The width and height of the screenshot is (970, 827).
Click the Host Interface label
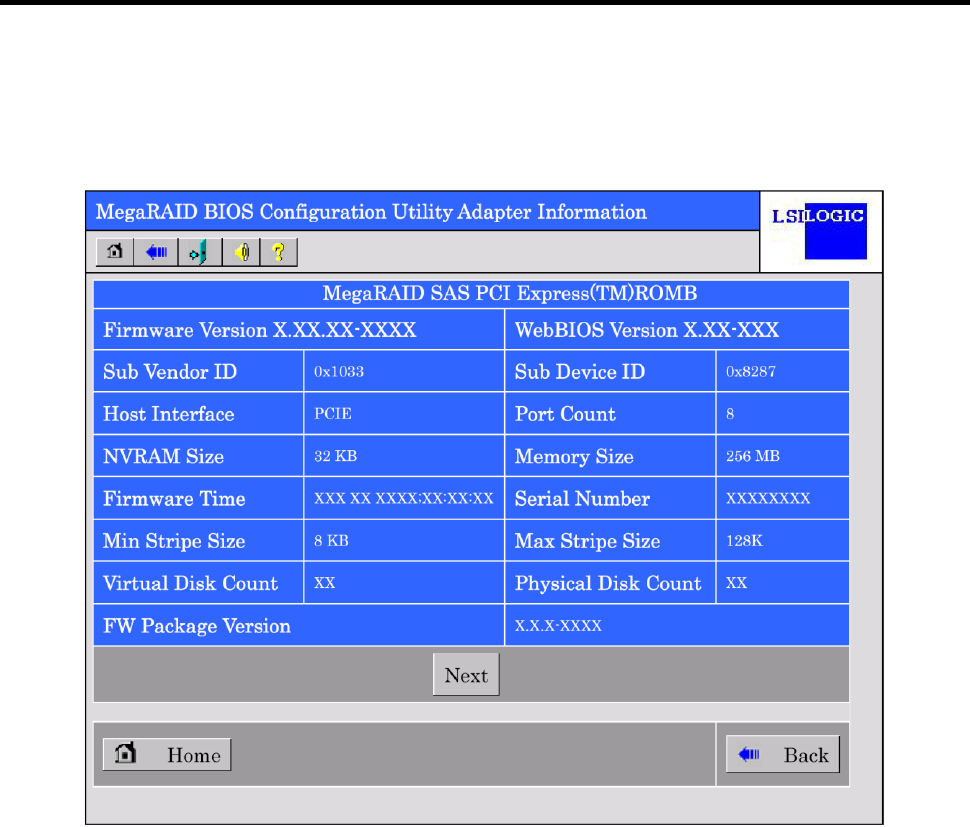169,414
